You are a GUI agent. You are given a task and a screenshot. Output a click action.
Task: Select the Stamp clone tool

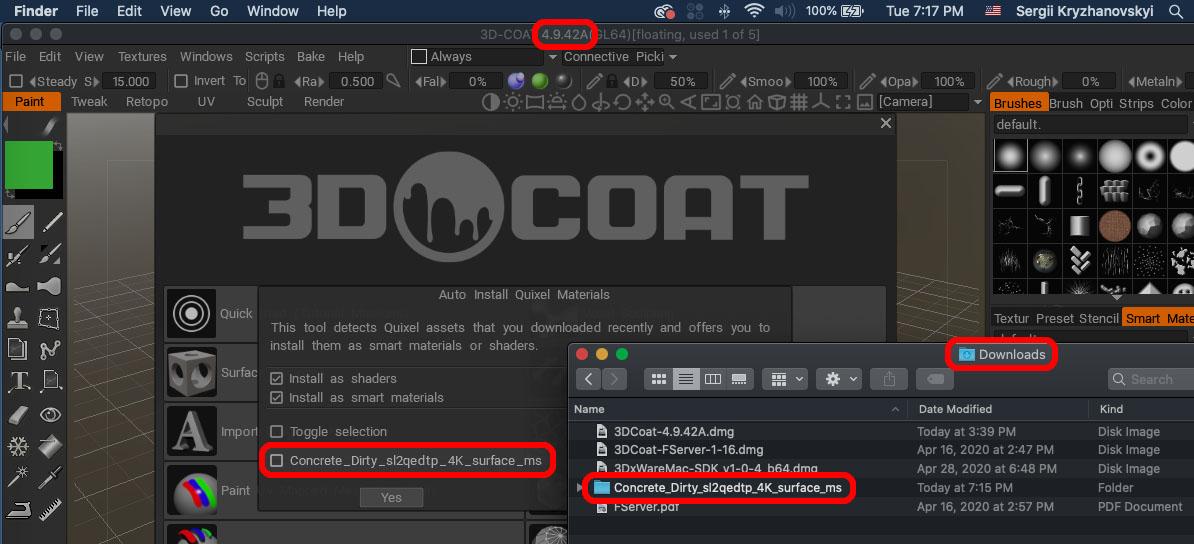[x=18, y=318]
